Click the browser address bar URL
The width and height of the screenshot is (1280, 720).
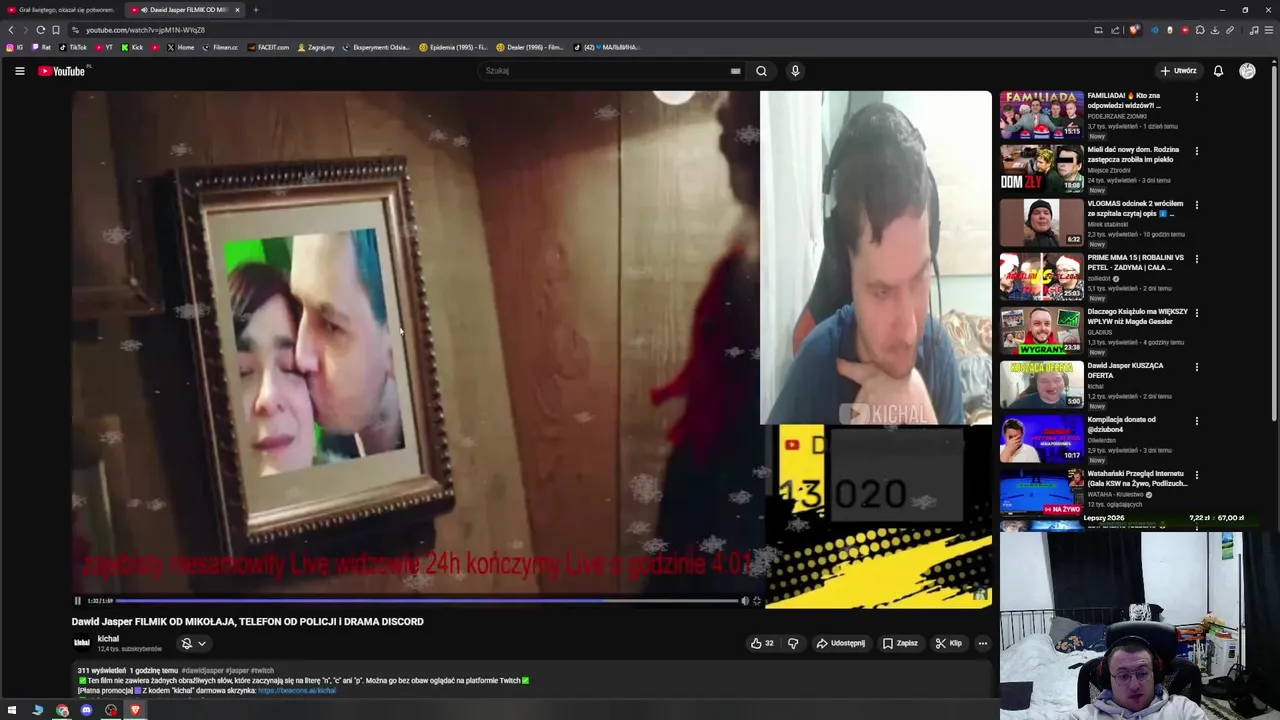145,30
